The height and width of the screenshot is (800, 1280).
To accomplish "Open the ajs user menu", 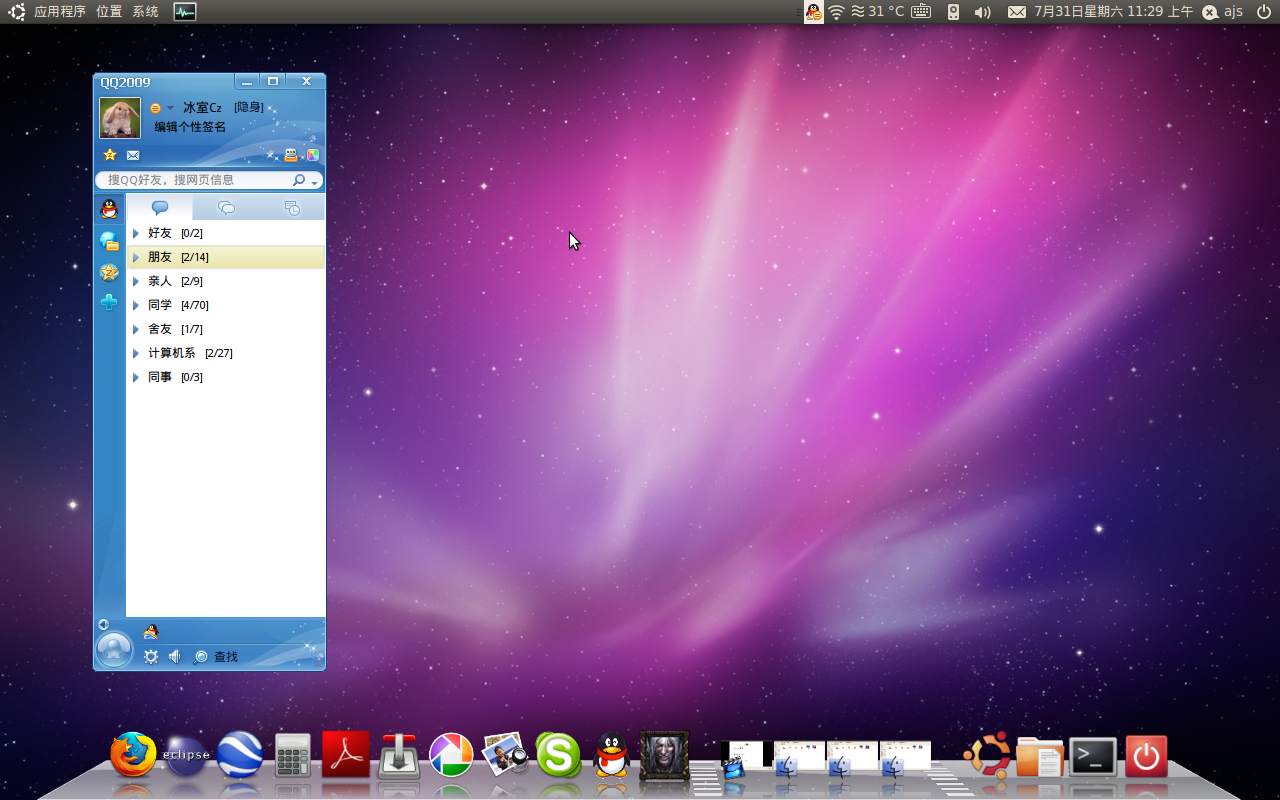I will tap(1222, 12).
